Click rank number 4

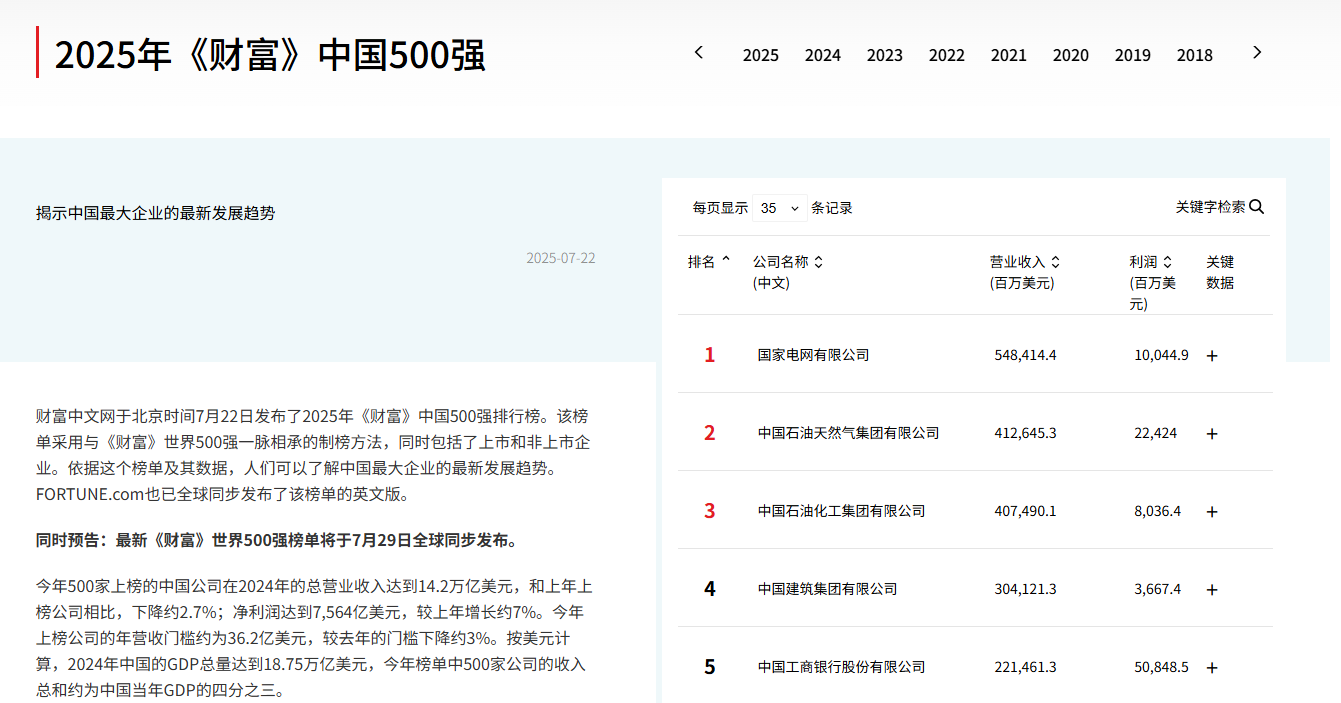710,589
